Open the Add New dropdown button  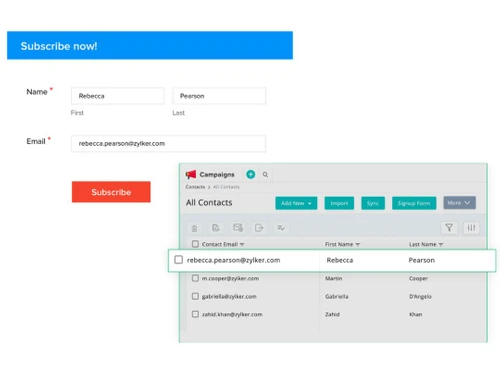pos(296,203)
